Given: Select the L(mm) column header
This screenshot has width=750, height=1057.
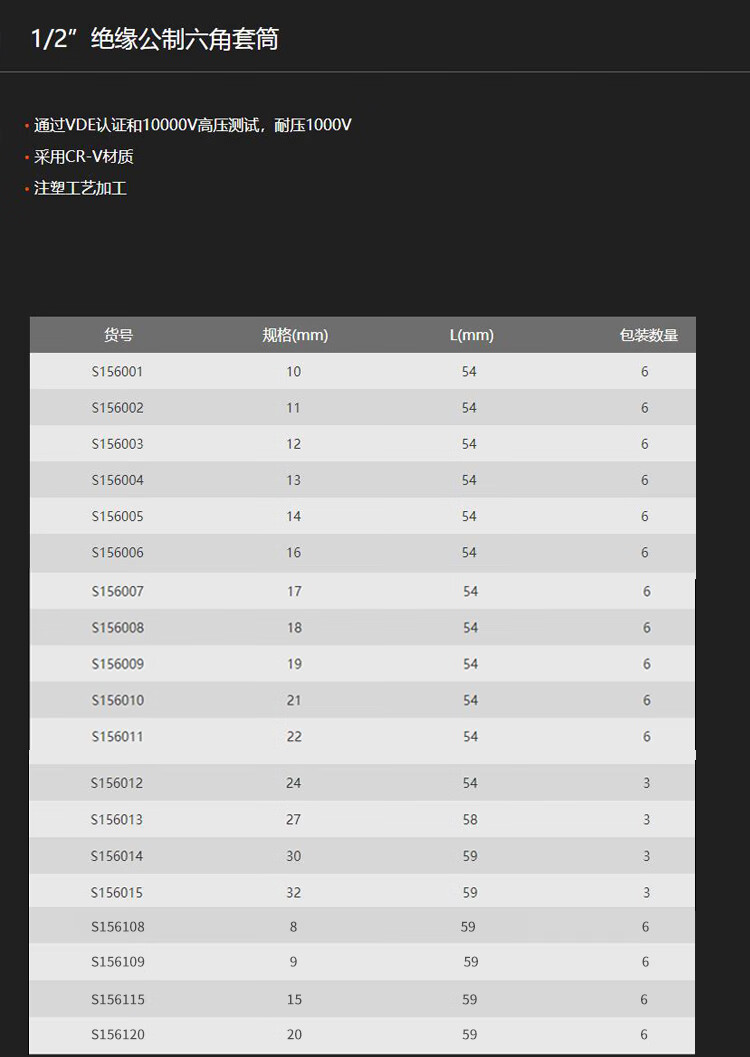Looking at the screenshot, I should [471, 335].
